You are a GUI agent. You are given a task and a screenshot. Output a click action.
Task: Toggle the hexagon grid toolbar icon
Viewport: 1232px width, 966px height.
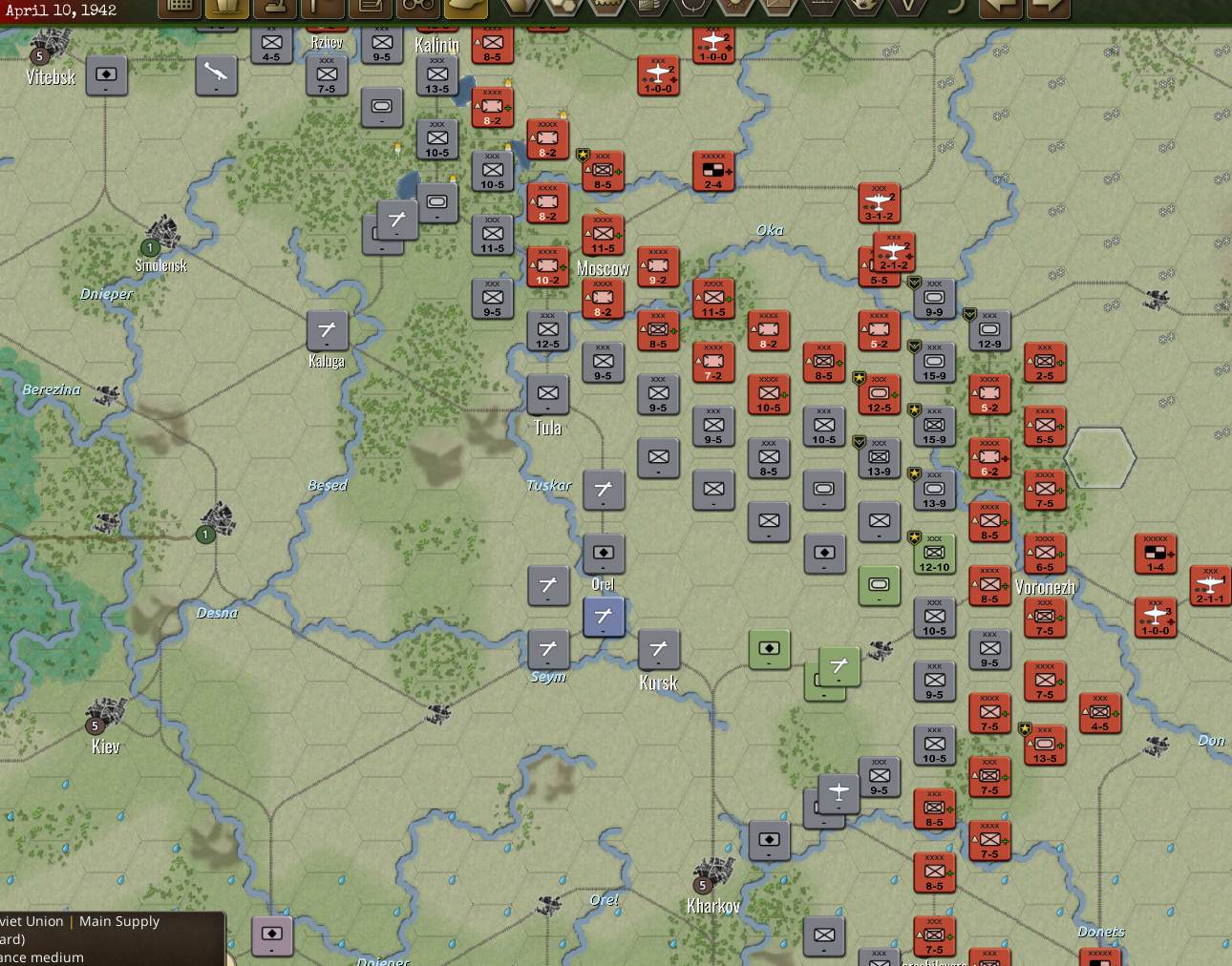tap(563, 8)
